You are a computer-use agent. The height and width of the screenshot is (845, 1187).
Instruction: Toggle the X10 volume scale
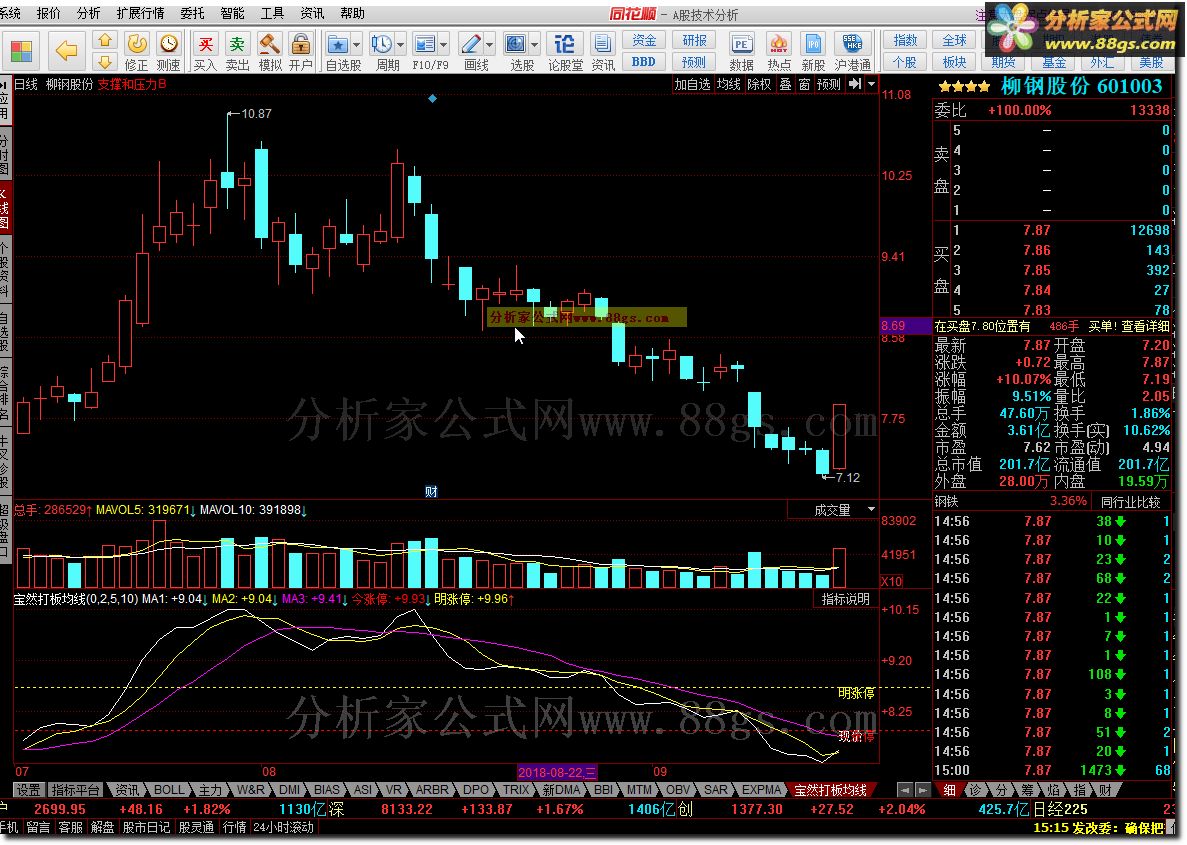point(892,582)
